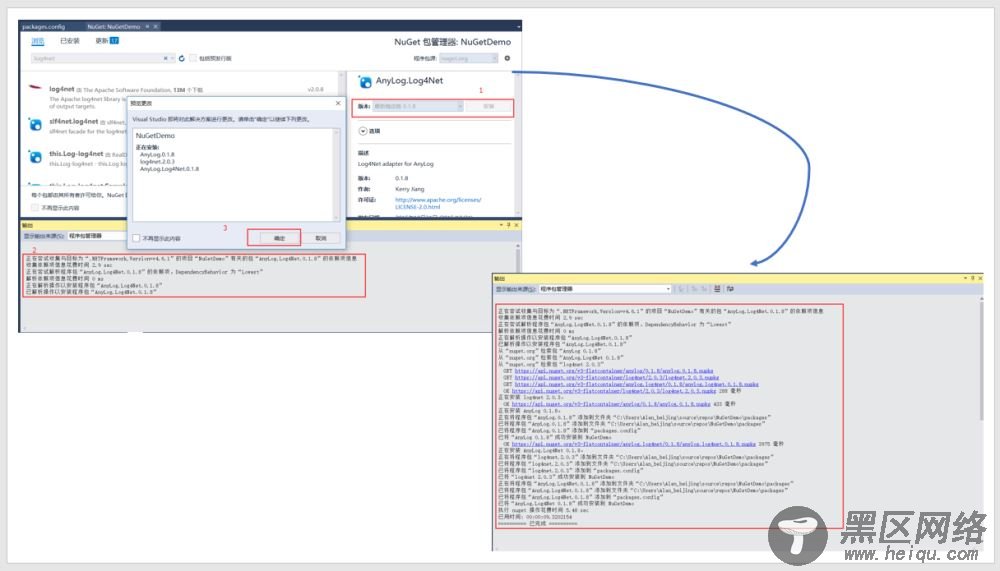1000x571 pixels.
Task: Switch to packages.config tab
Action: pos(43,26)
